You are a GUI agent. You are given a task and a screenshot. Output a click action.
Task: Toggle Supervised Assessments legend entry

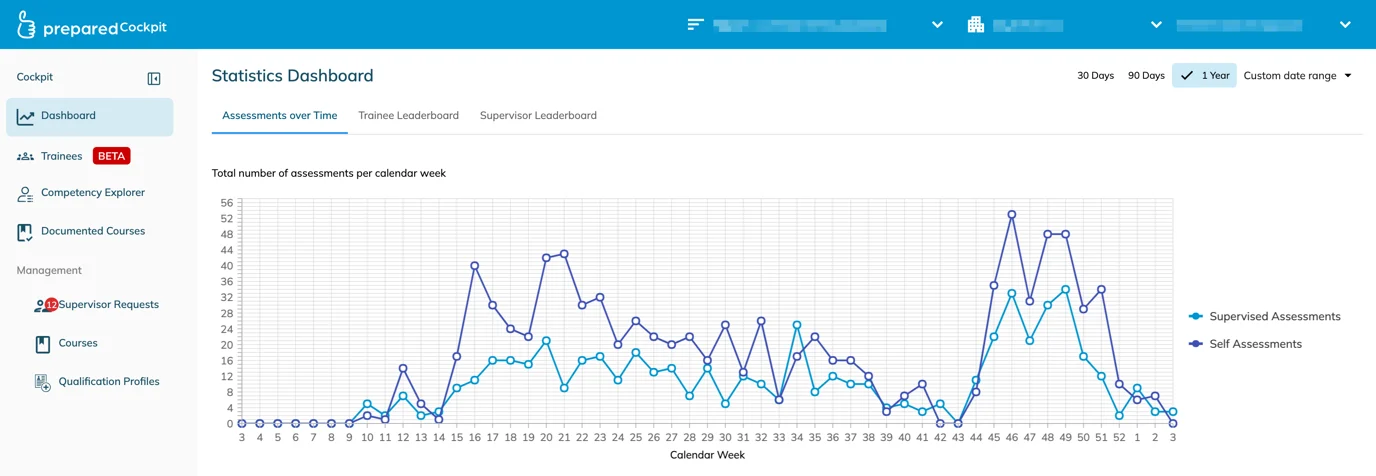pyautogui.click(x=1264, y=317)
